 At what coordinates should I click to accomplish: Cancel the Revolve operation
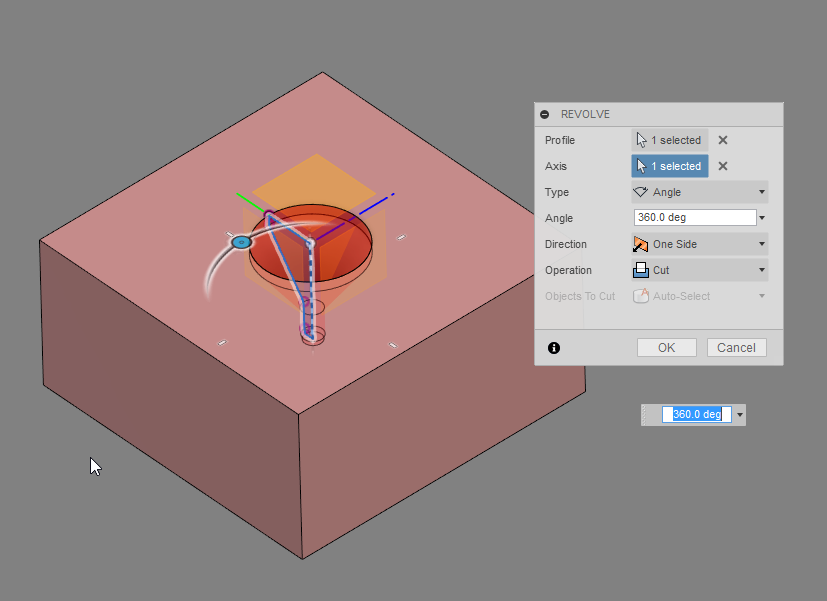pyautogui.click(x=736, y=347)
